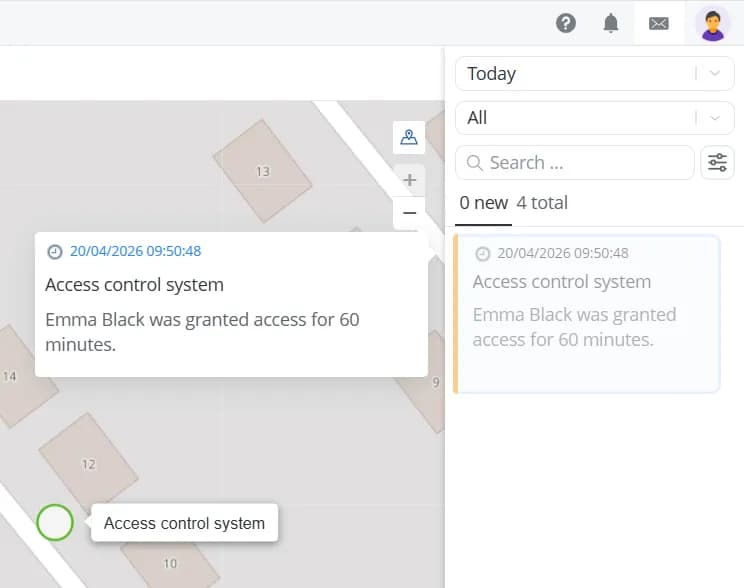Click building number 10 on the map
Image resolution: width=744 pixels, height=588 pixels.
[x=170, y=563]
